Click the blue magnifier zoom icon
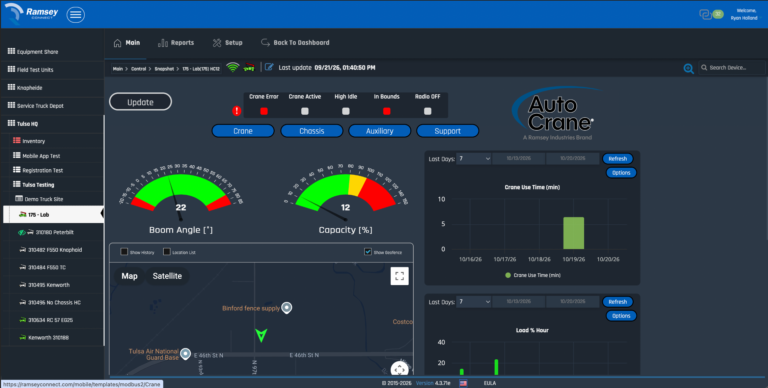 [x=689, y=69]
